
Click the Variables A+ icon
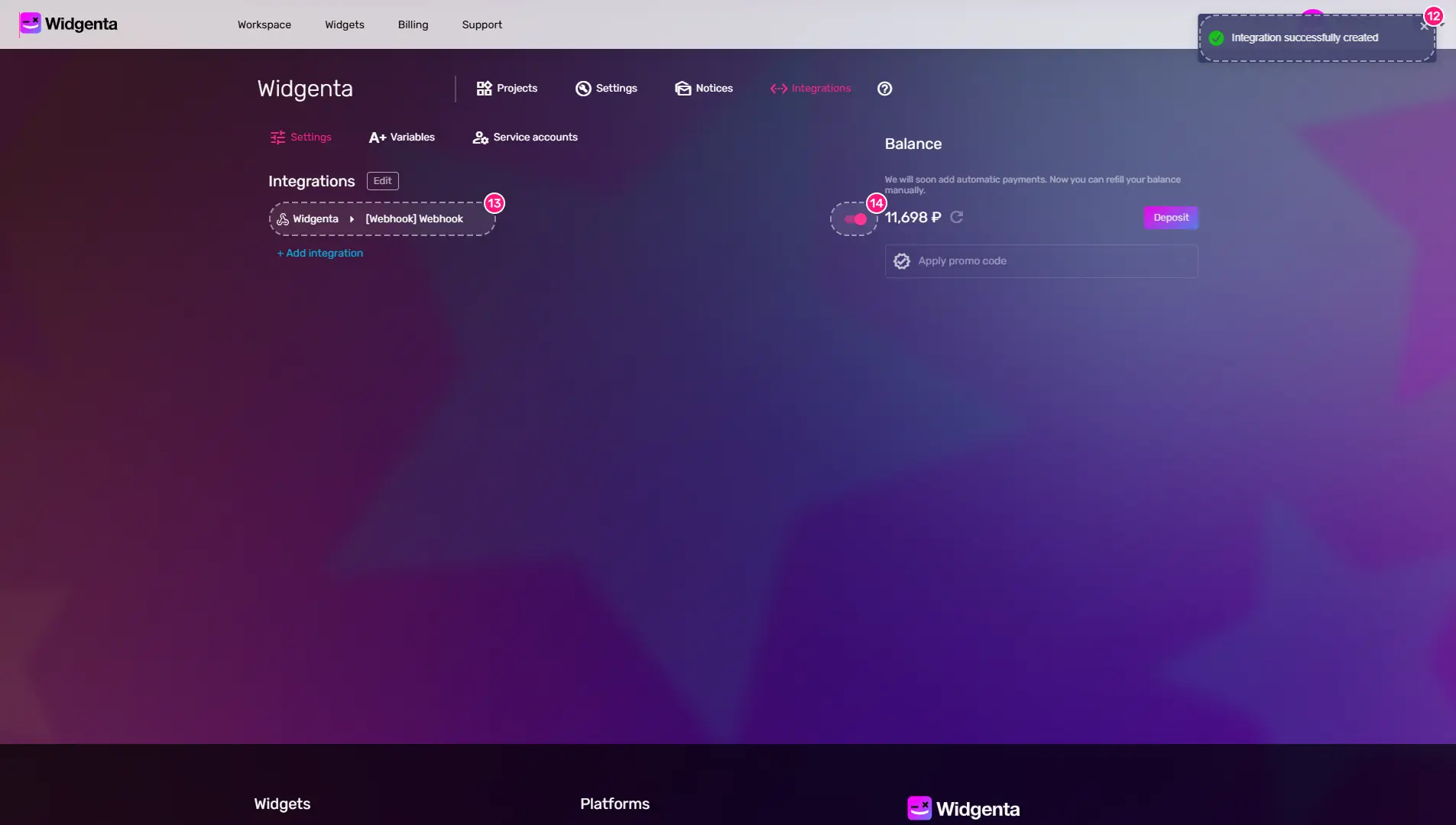[x=378, y=137]
